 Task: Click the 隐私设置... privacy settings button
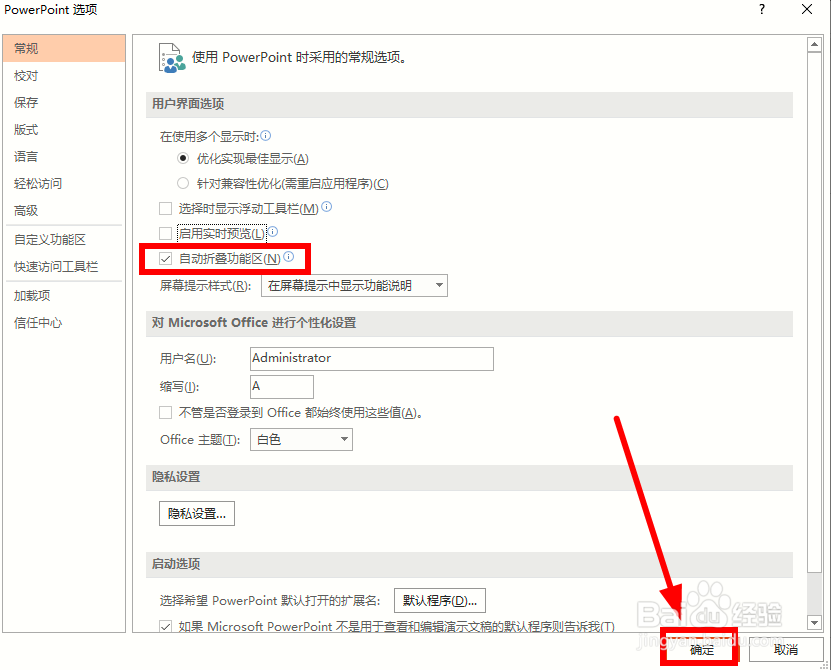pyautogui.click(x=197, y=513)
